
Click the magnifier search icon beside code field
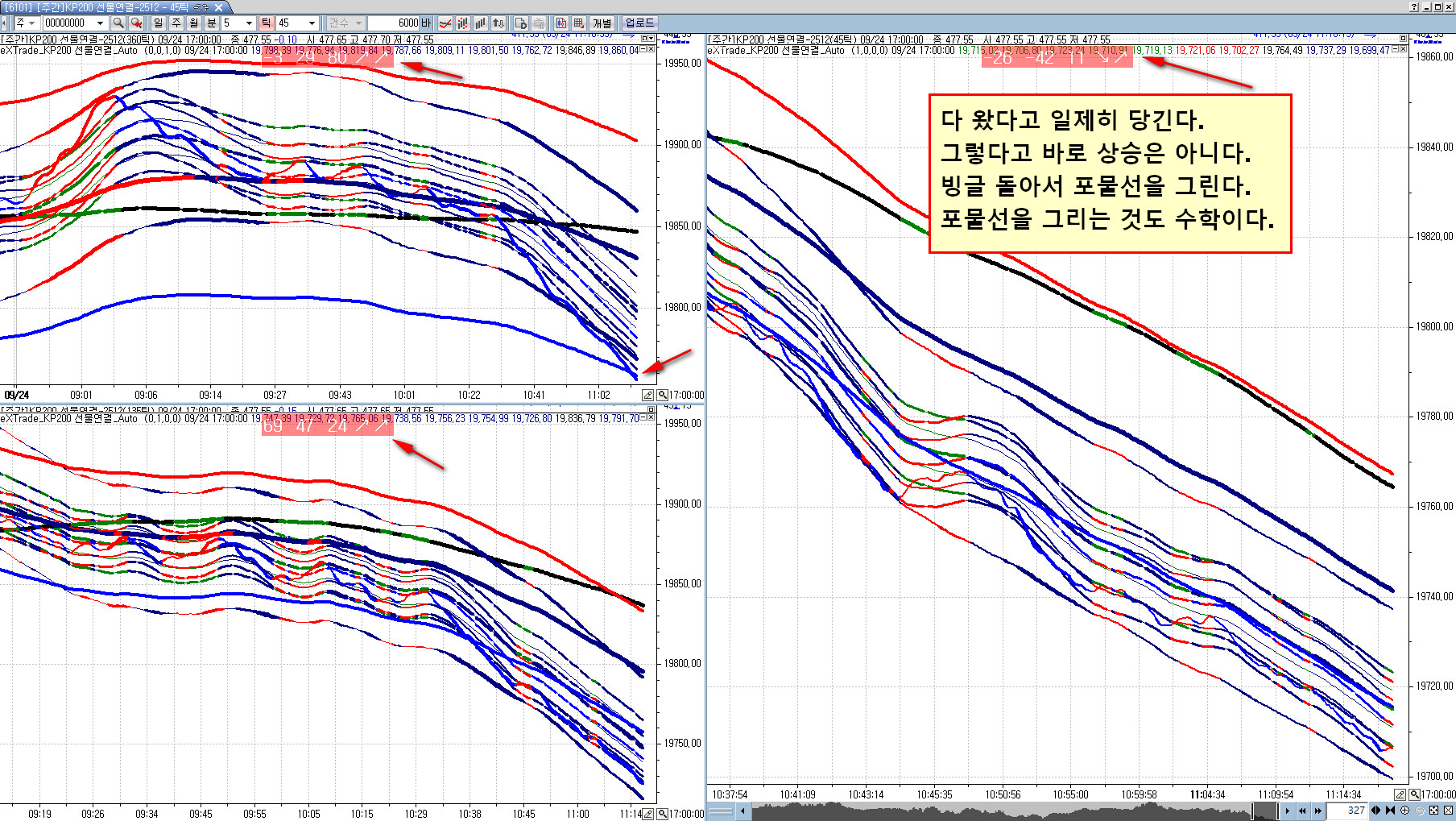[118, 23]
